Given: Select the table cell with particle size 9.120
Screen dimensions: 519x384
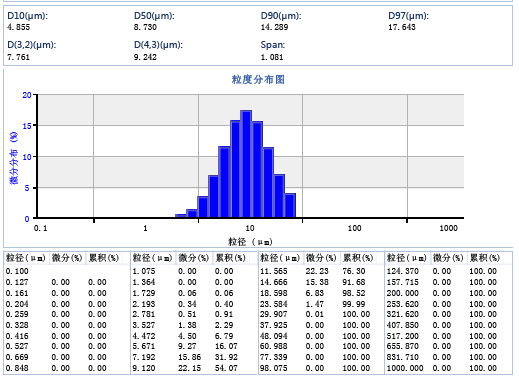Looking at the screenshot, I should (x=144, y=368).
